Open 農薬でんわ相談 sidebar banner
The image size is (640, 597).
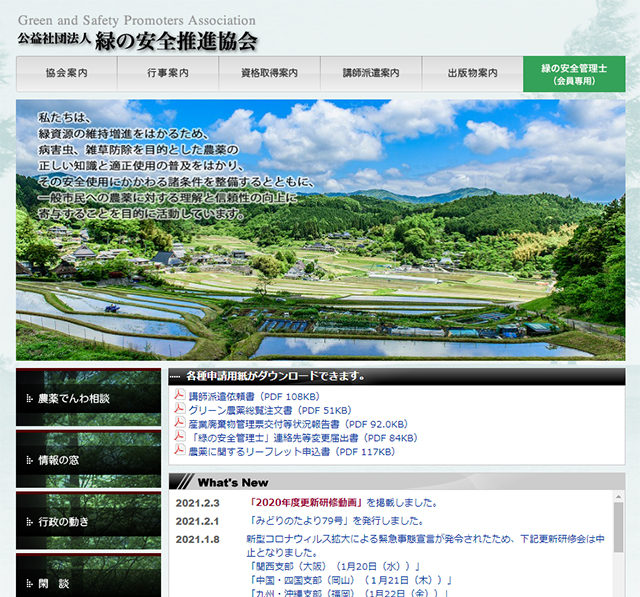88,398
